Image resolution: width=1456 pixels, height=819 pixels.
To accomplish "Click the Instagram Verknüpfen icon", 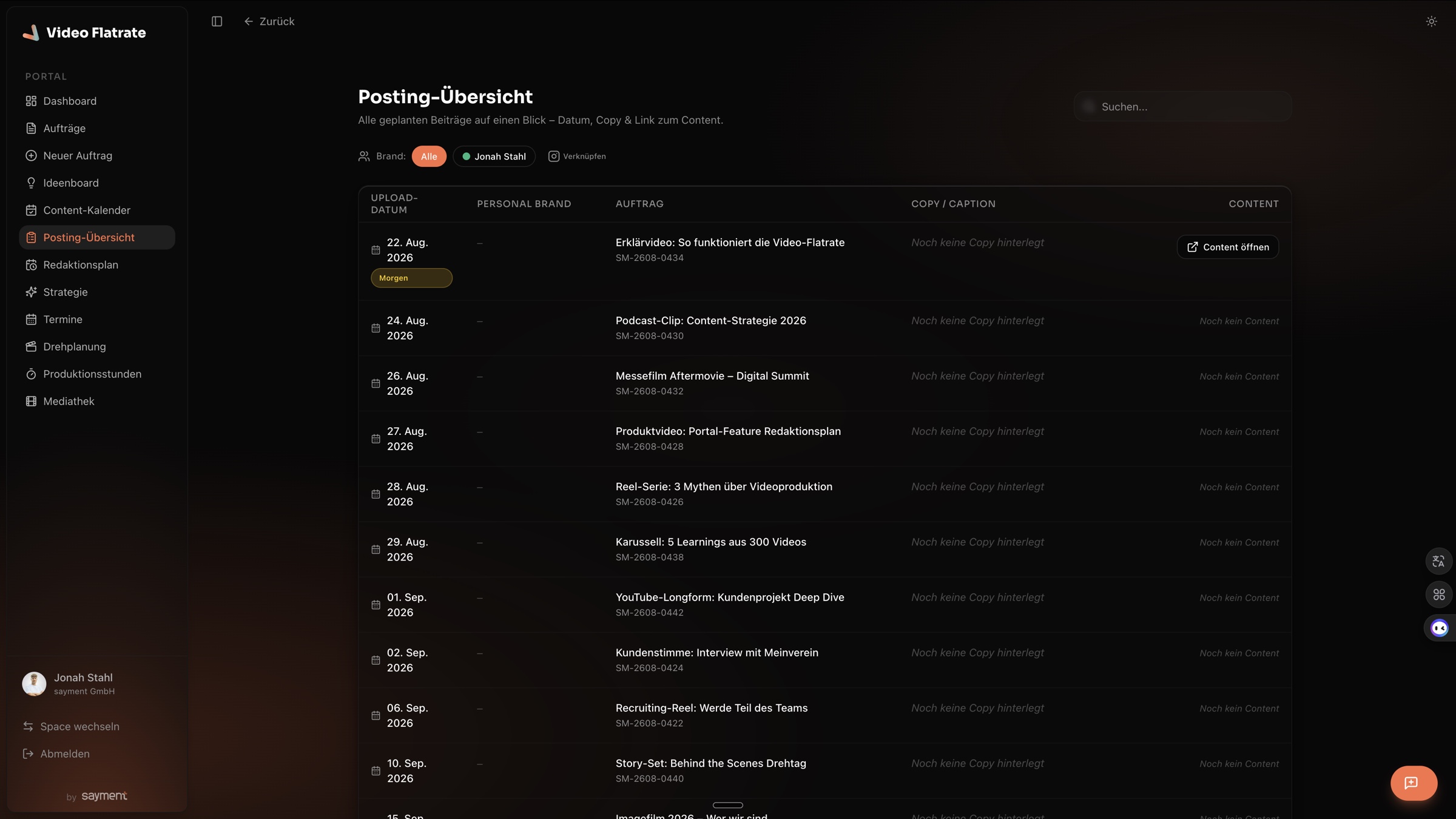I will 553,157.
